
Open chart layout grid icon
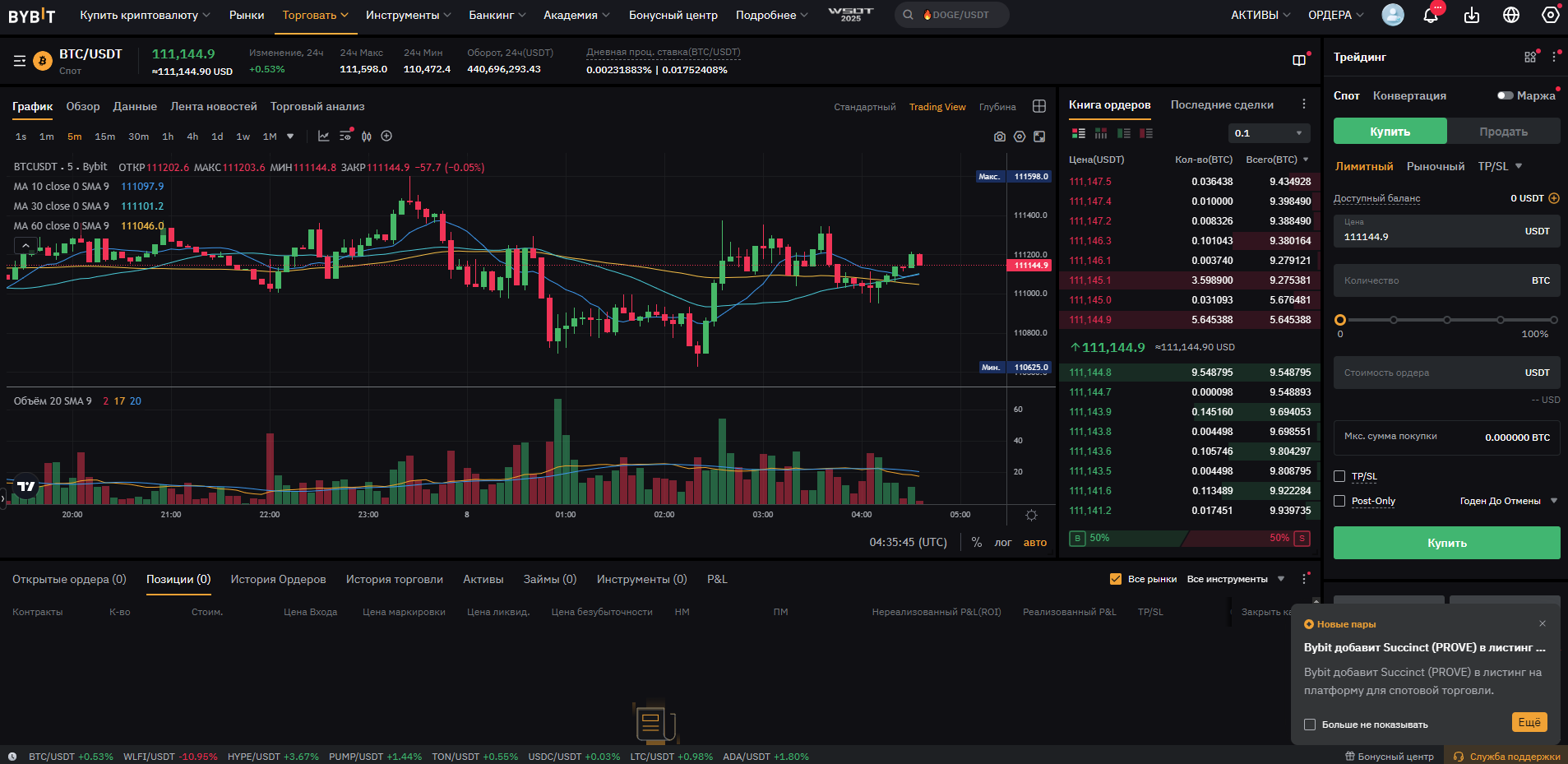(1039, 106)
